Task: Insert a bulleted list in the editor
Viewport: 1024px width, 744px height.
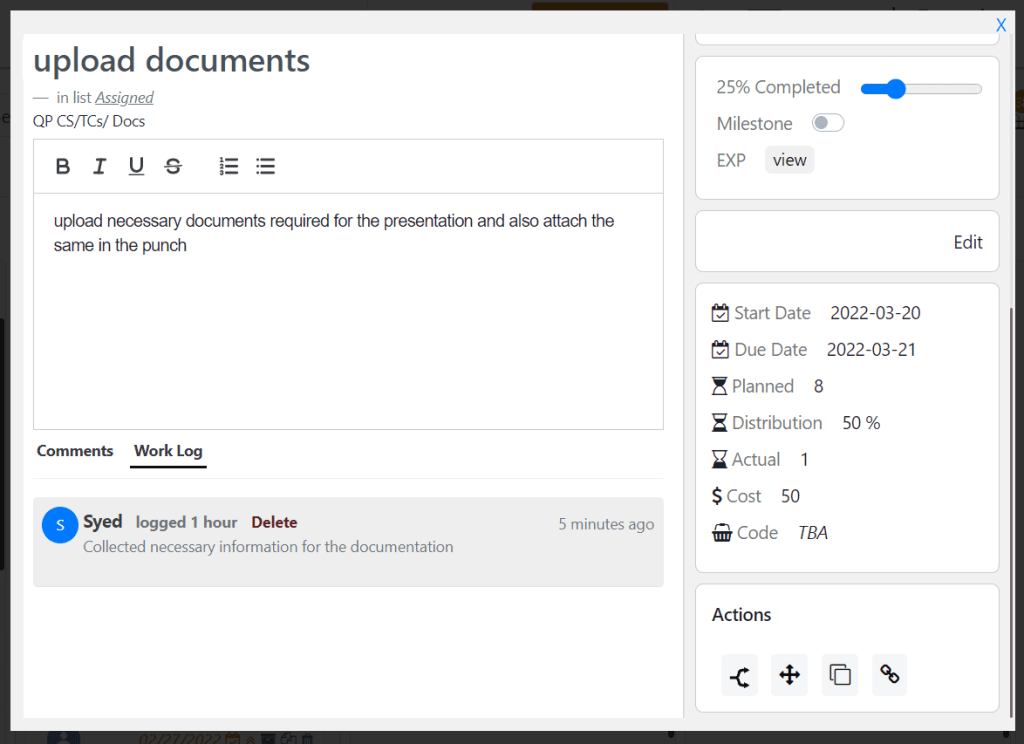Action: click(x=265, y=167)
